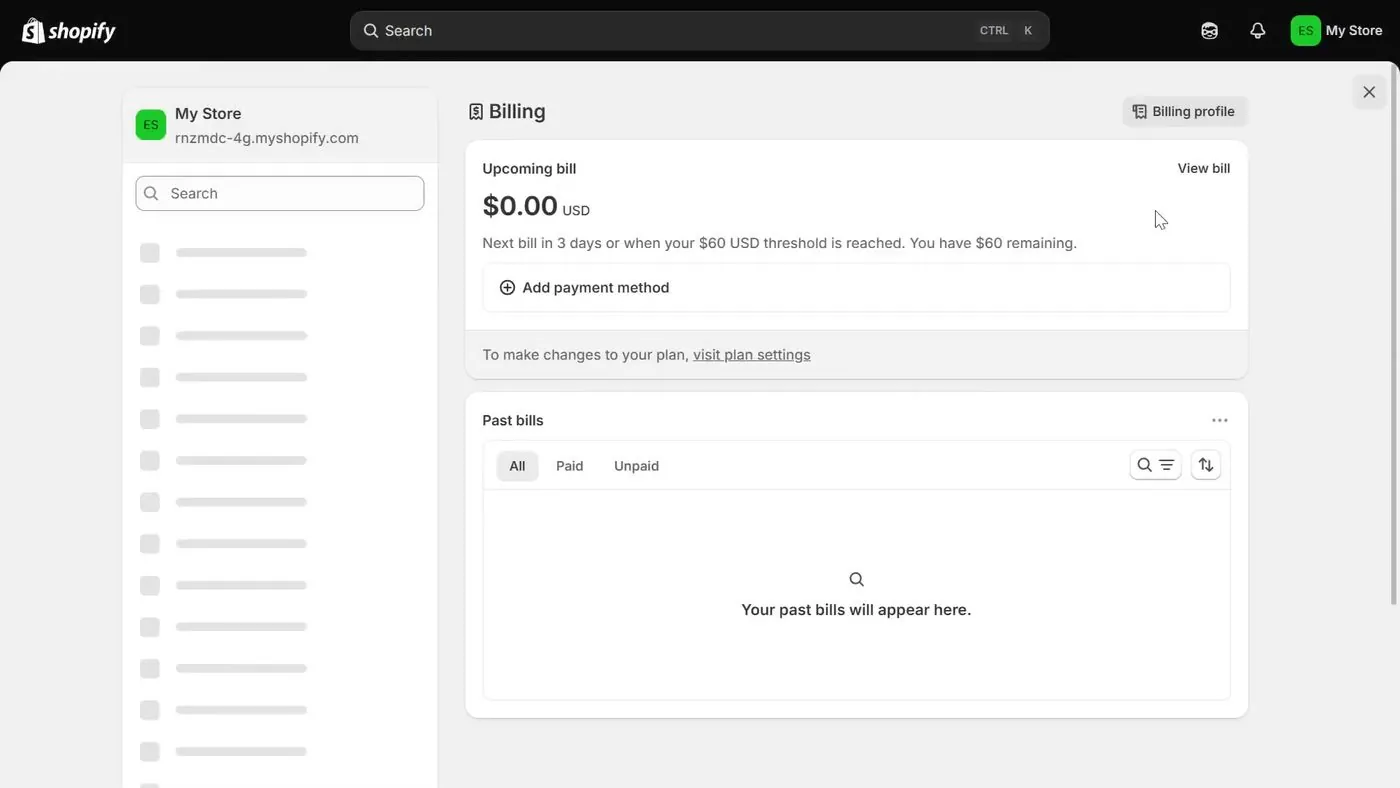The height and width of the screenshot is (788, 1400).
Task: Select the All tab
Action: (x=517, y=466)
